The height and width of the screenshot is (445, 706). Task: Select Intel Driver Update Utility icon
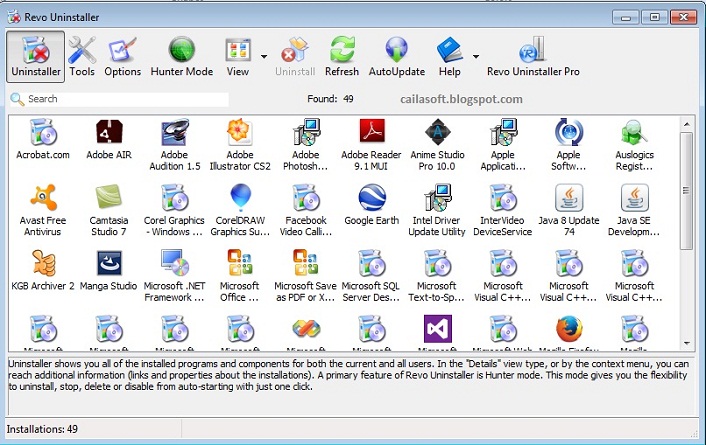tap(438, 198)
